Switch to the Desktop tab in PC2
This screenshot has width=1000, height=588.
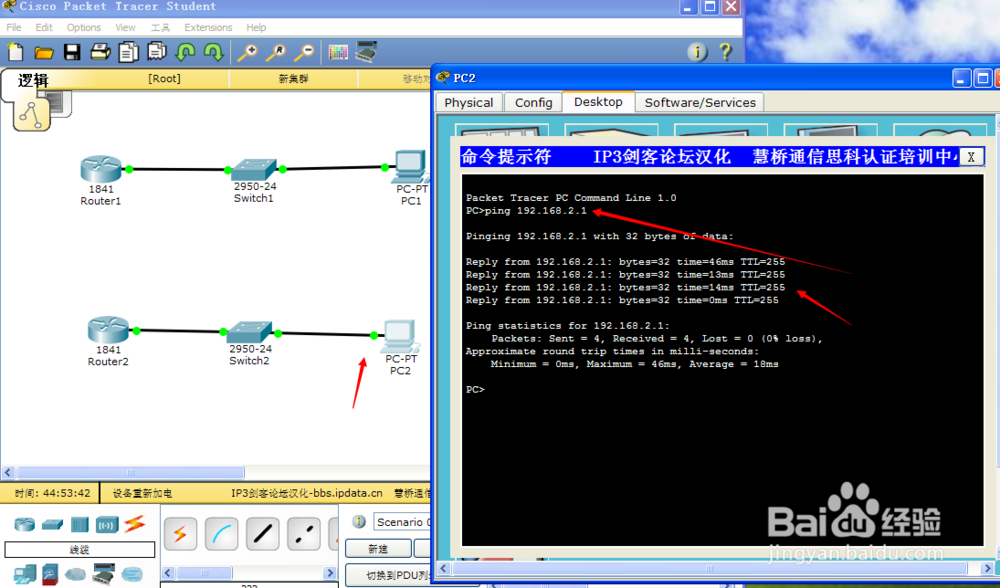pos(598,102)
